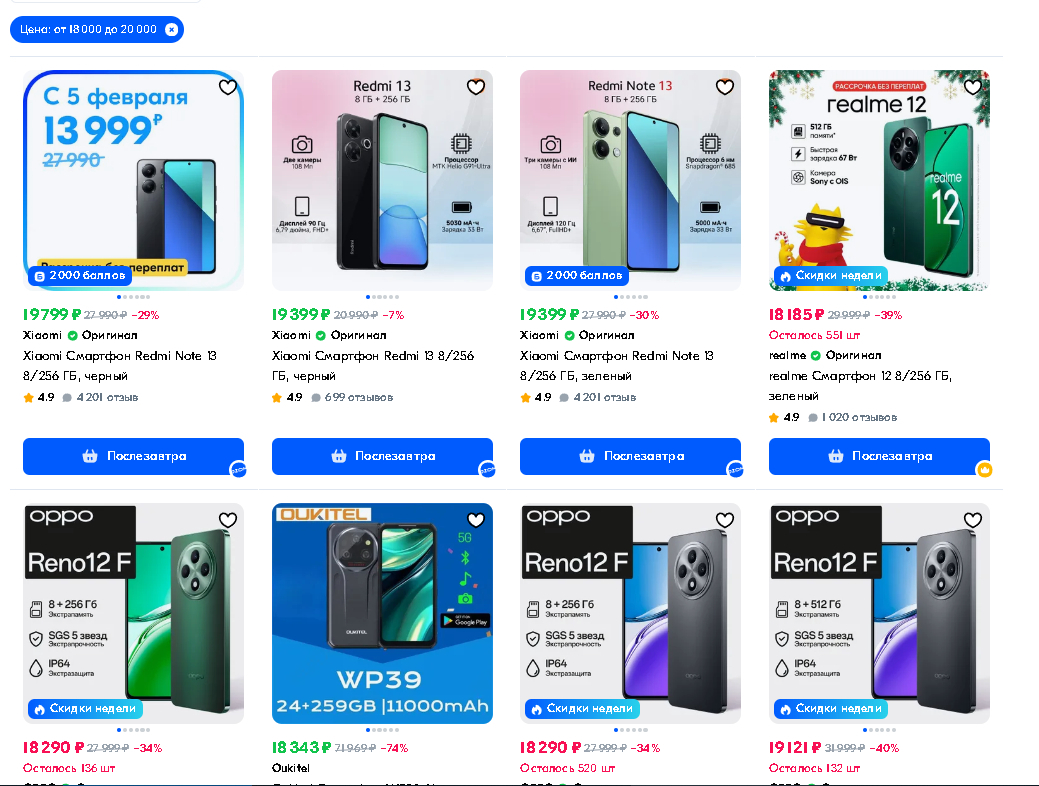This screenshot has width=1039, height=786.
Task: Click heart on 8+512 OPPO Reno12 F
Action: coord(973,520)
